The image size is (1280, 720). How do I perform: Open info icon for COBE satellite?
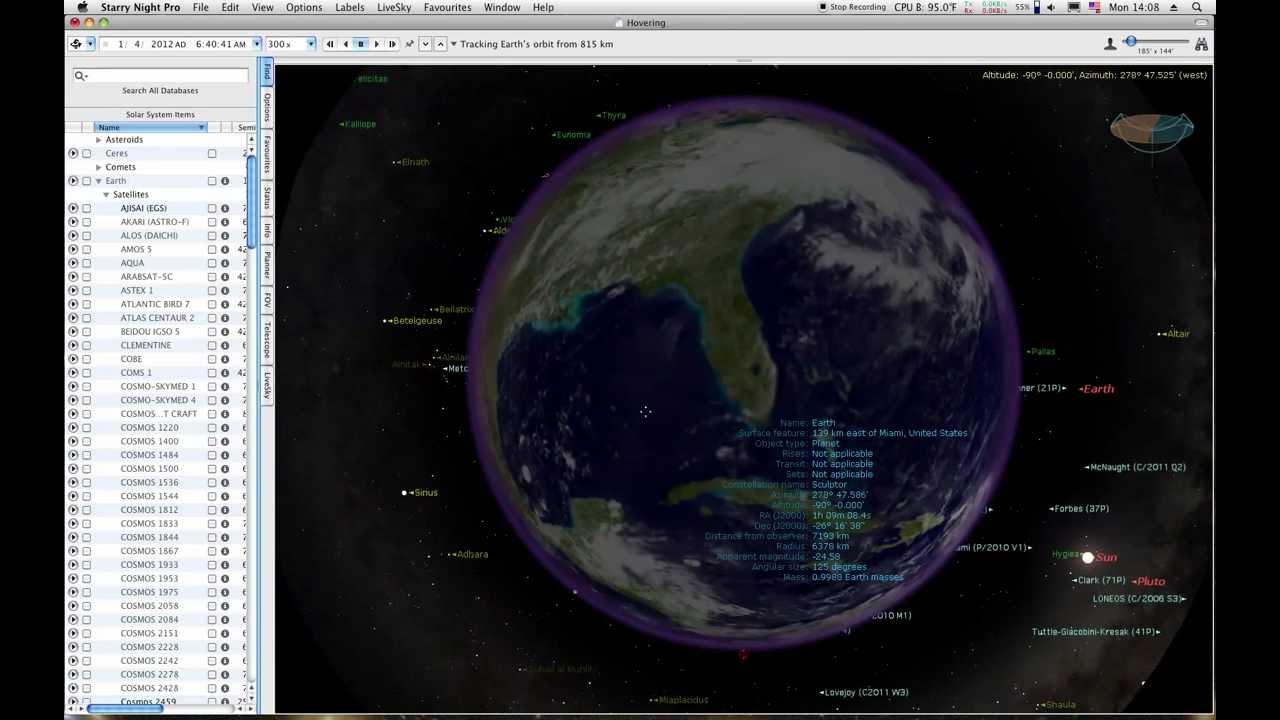click(x=225, y=359)
